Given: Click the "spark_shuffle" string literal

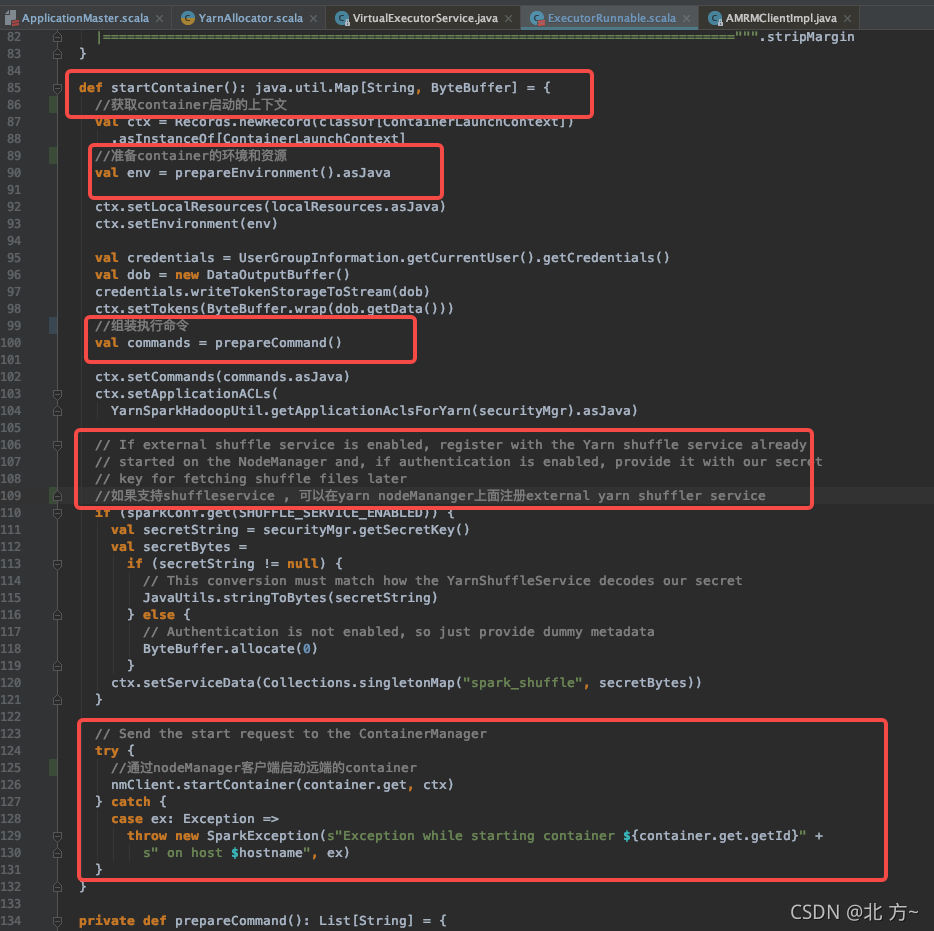Looking at the screenshot, I should point(522,683).
